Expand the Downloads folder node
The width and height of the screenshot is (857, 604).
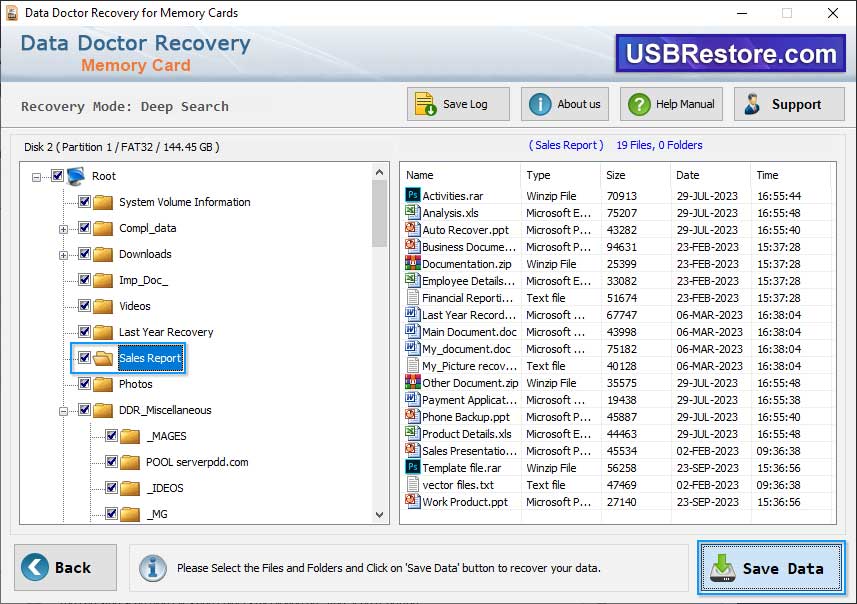[63, 255]
